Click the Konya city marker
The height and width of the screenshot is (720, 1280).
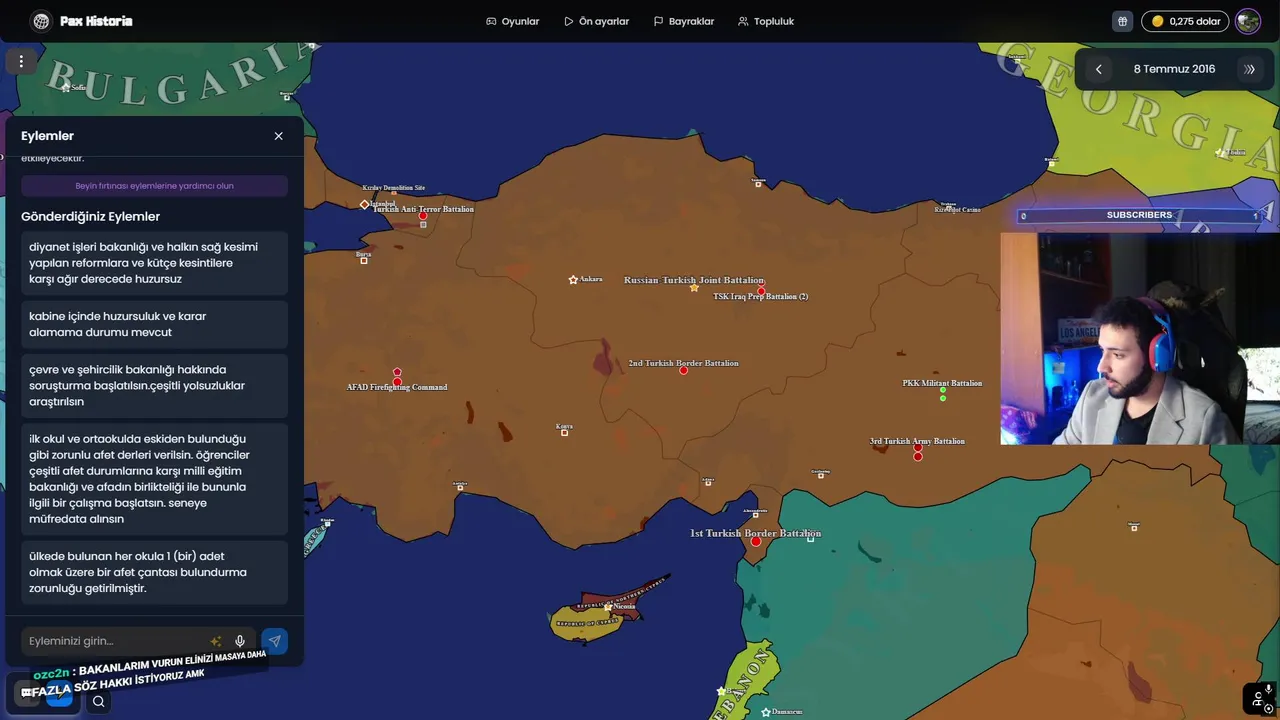(x=565, y=432)
